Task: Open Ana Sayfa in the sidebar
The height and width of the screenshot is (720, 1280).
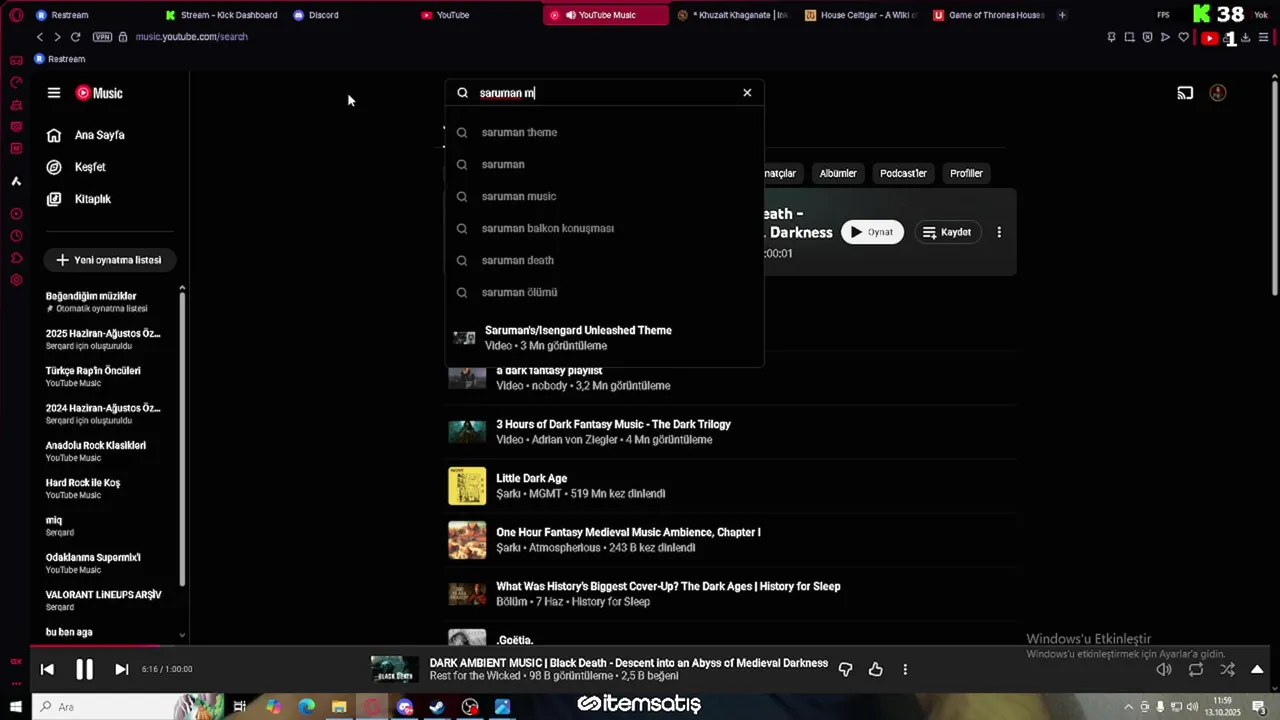Action: pyautogui.click(x=100, y=135)
